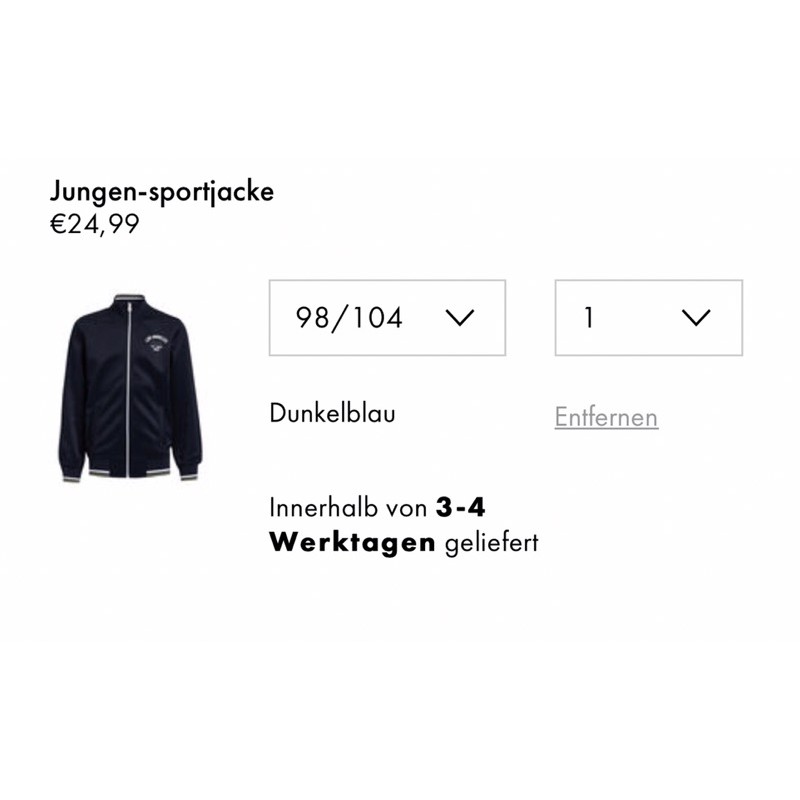The height and width of the screenshot is (800, 800).
Task: Click the Entfernen link to remove item
Action: pyautogui.click(x=606, y=417)
